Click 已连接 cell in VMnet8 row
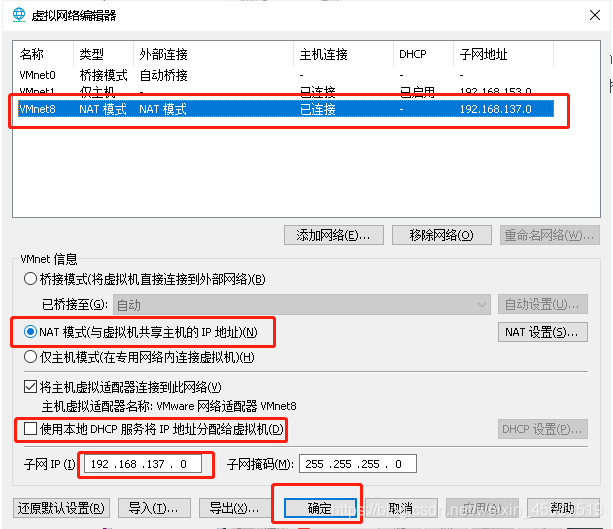The image size is (613, 529). click(317, 109)
